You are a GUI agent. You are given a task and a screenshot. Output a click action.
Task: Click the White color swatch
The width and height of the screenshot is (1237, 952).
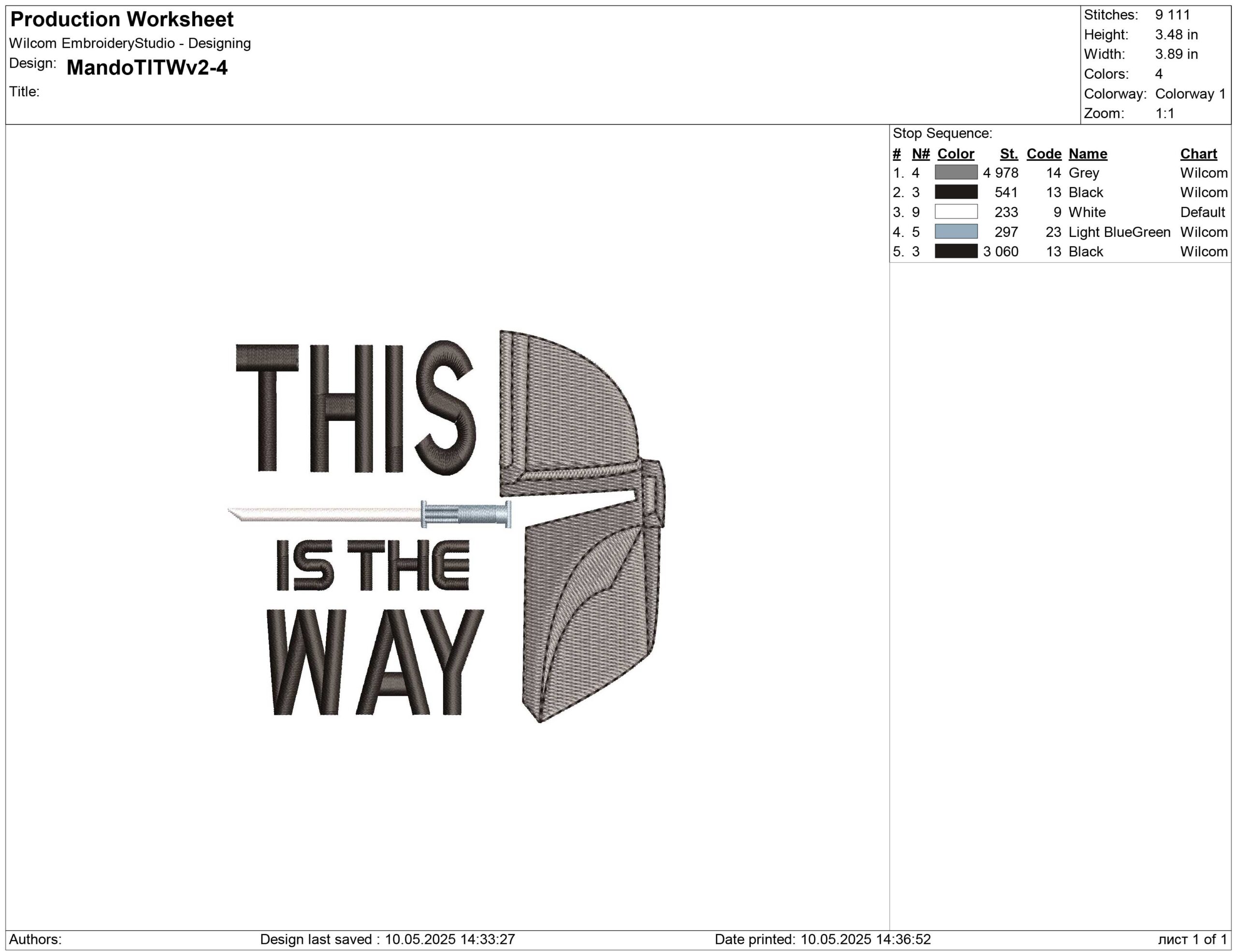pyautogui.click(x=955, y=212)
